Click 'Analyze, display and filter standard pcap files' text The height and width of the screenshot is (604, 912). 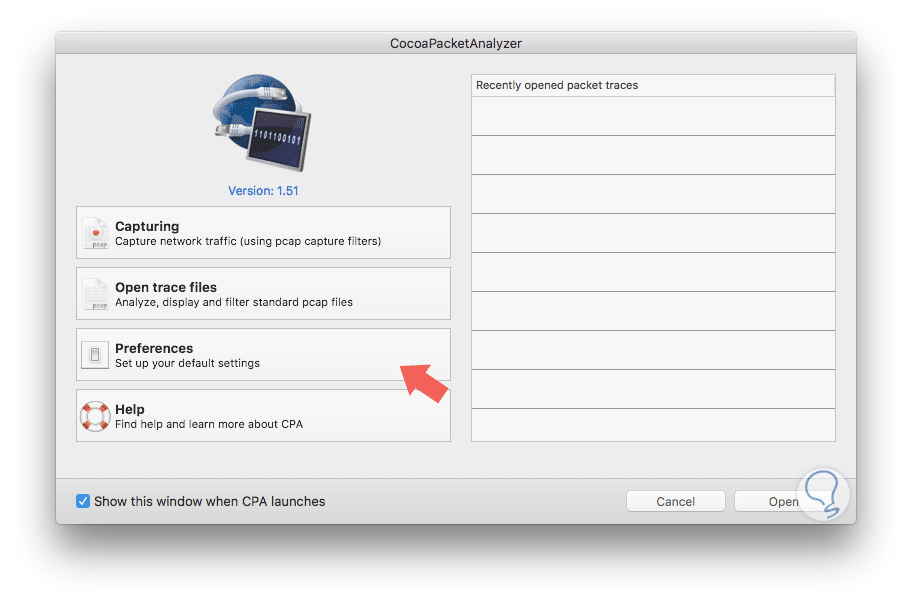[234, 303]
